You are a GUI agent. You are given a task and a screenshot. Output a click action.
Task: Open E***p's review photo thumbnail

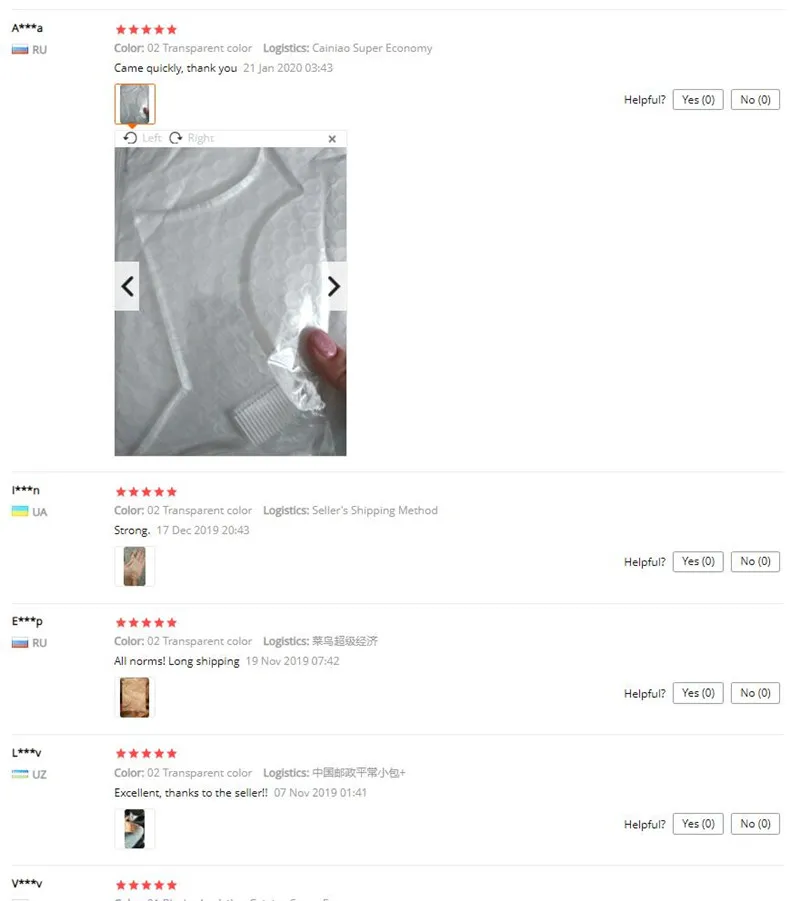point(135,698)
